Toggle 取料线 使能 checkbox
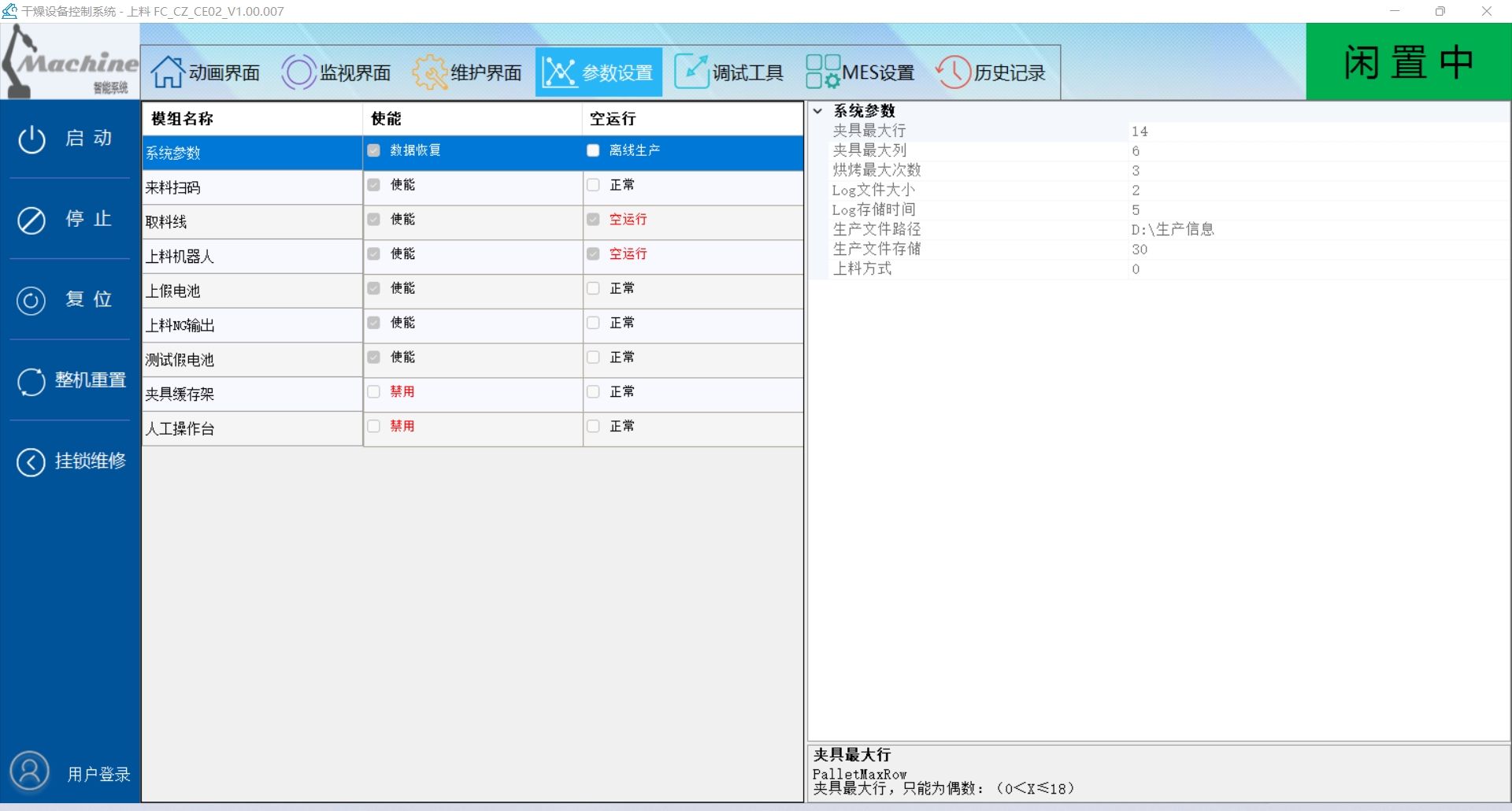This screenshot has width=1512, height=811. click(x=374, y=220)
